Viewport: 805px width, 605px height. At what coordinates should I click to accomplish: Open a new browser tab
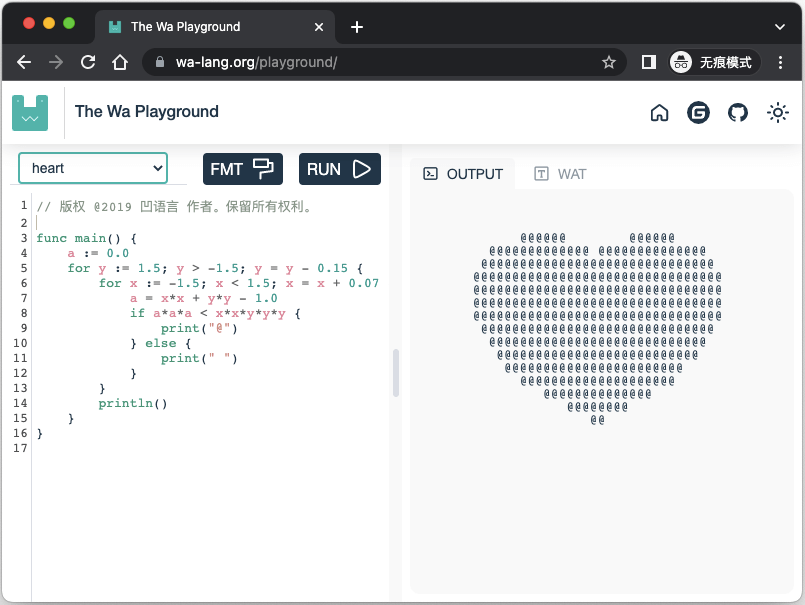point(357,27)
